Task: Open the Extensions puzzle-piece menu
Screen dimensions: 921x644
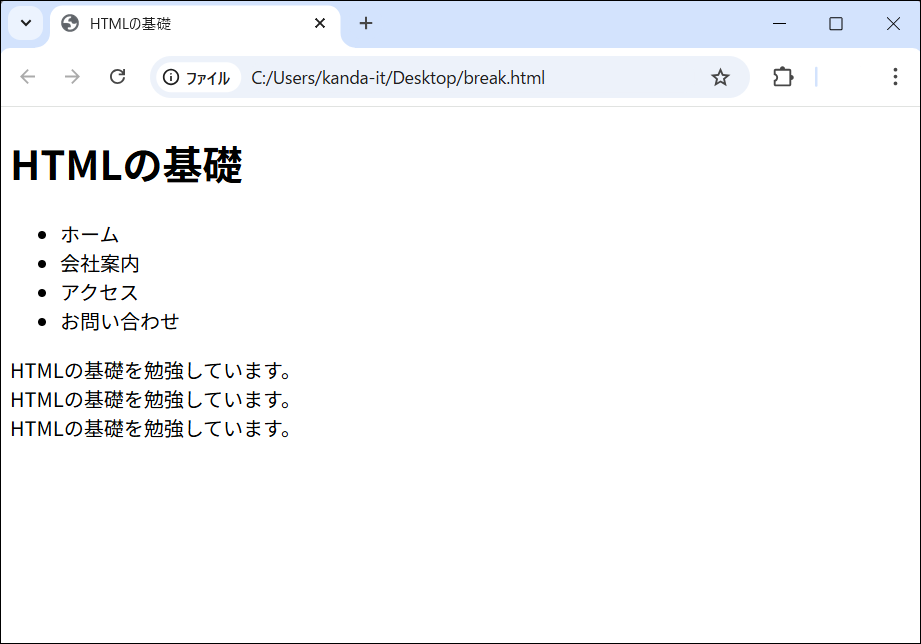Action: tap(782, 77)
